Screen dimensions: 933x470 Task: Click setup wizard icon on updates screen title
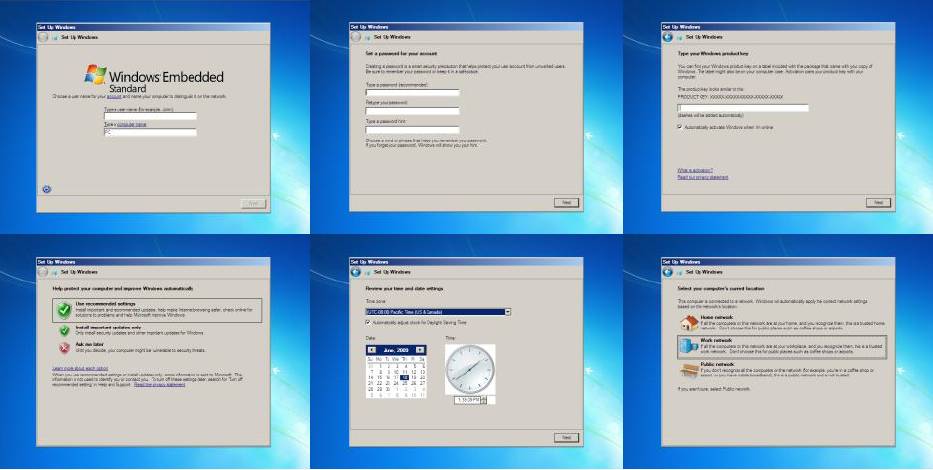(55, 272)
